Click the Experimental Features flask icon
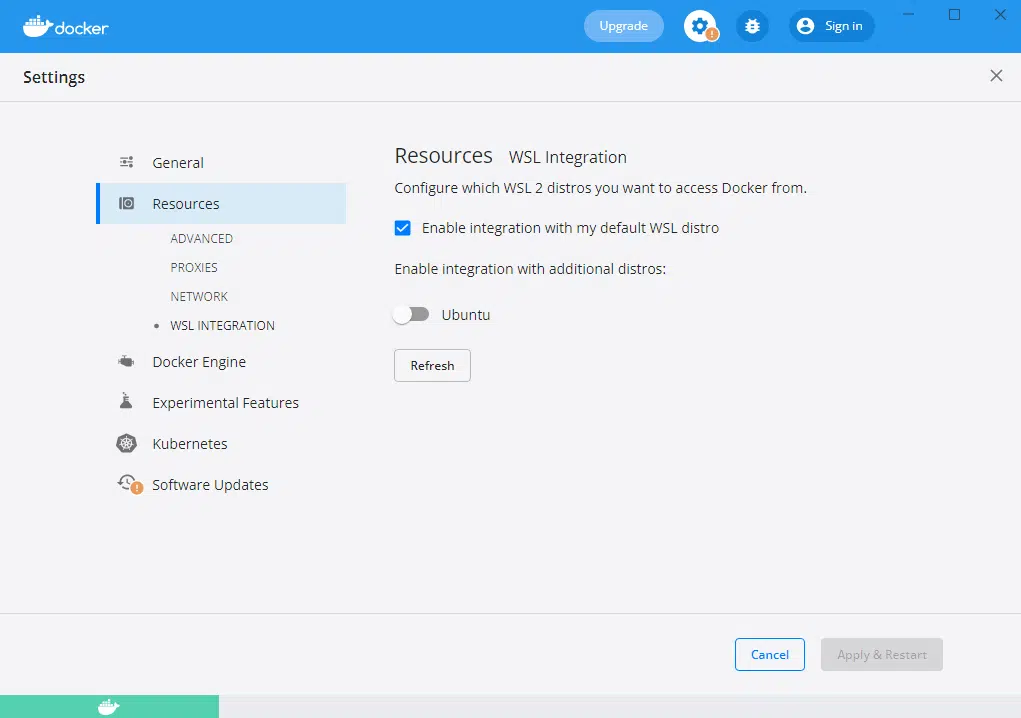1021x718 pixels. pyautogui.click(x=126, y=402)
